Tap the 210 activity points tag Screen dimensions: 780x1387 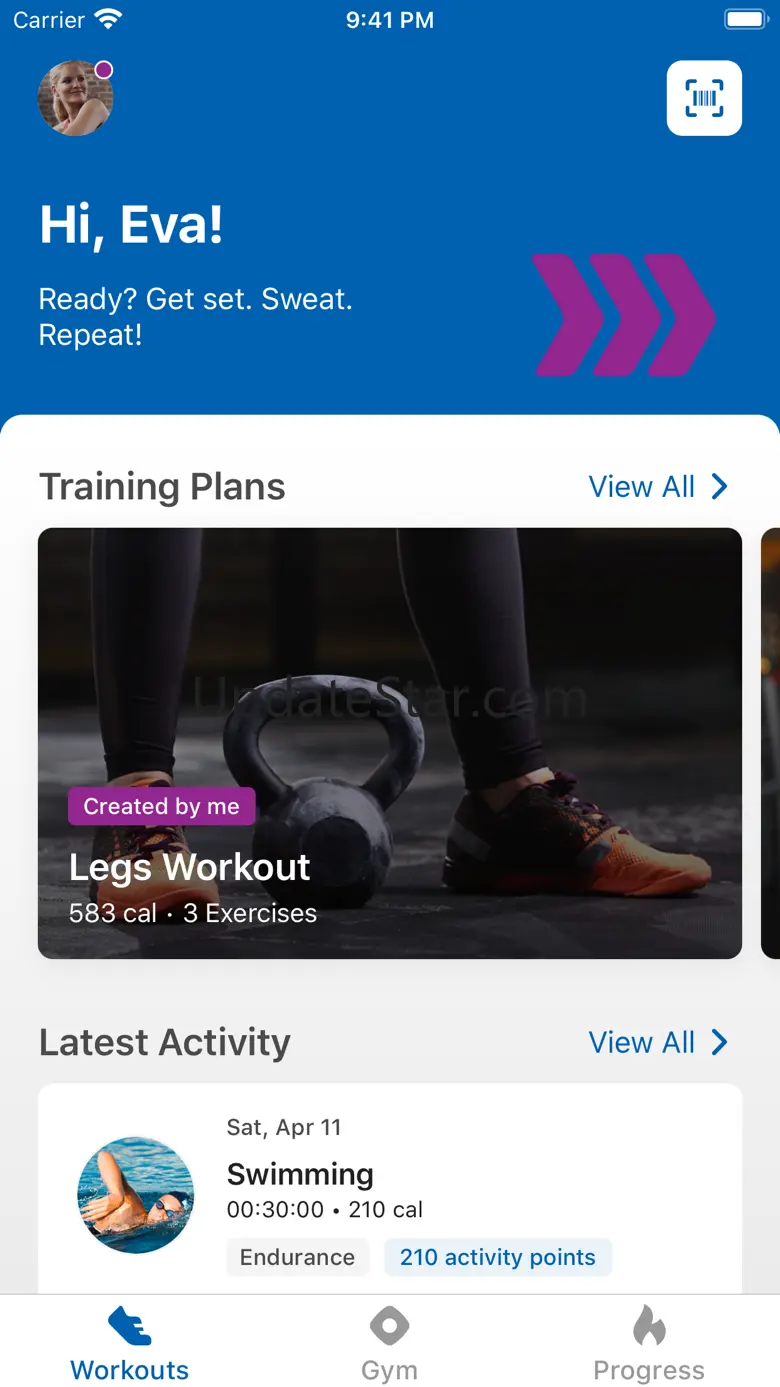498,1257
